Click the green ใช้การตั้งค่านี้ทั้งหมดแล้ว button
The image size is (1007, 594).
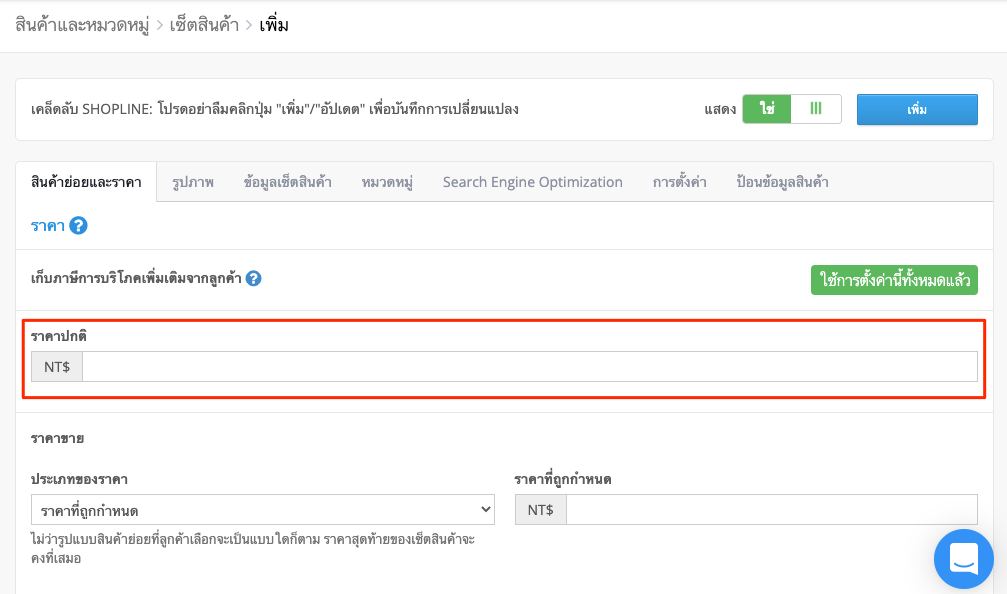coord(894,280)
